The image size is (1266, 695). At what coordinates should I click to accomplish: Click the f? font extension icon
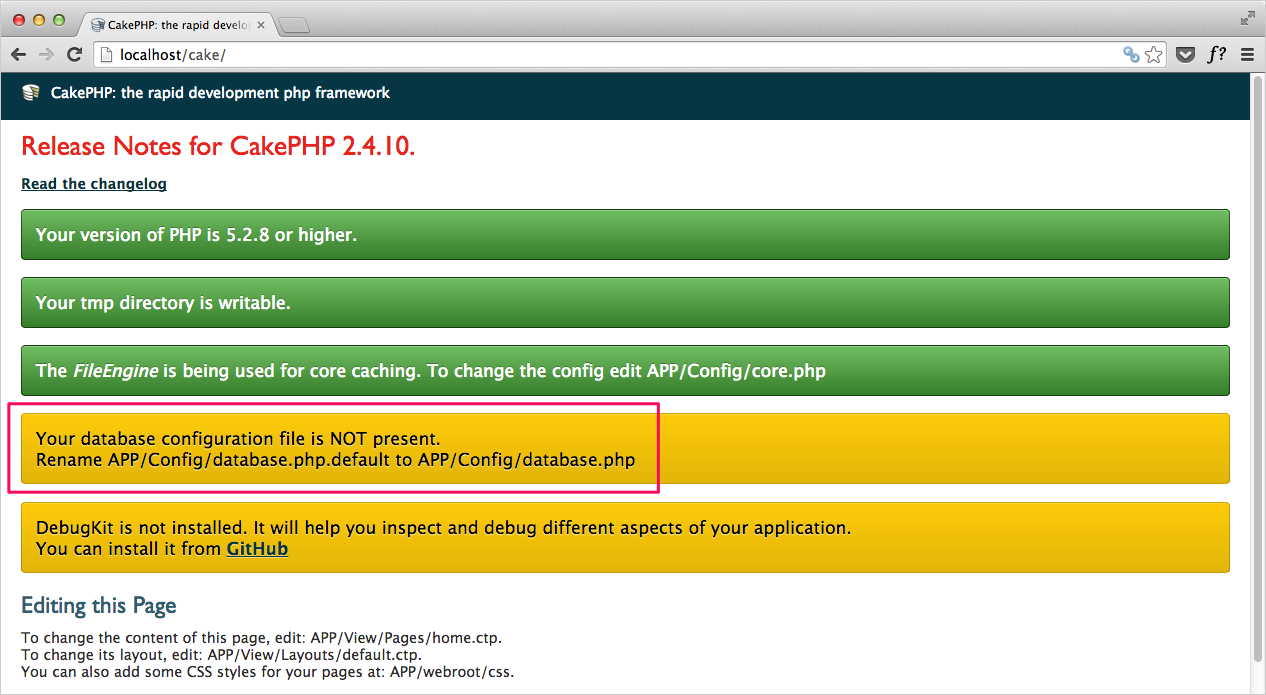(1216, 55)
